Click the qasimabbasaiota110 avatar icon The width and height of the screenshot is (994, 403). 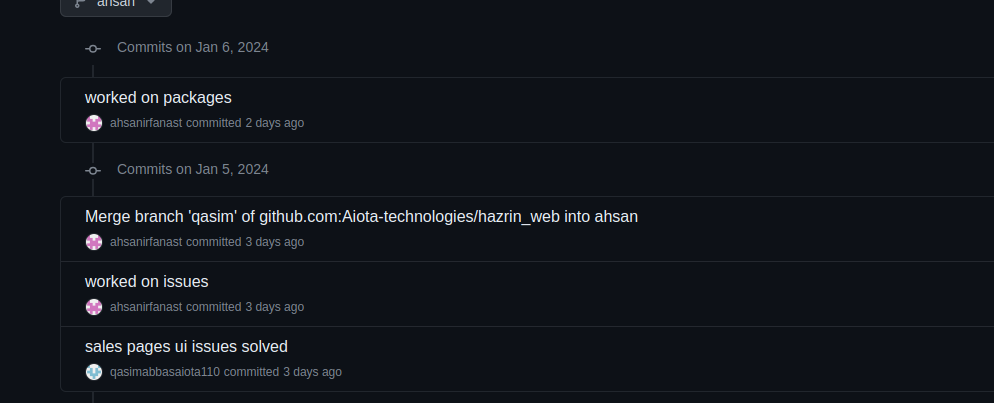(94, 372)
